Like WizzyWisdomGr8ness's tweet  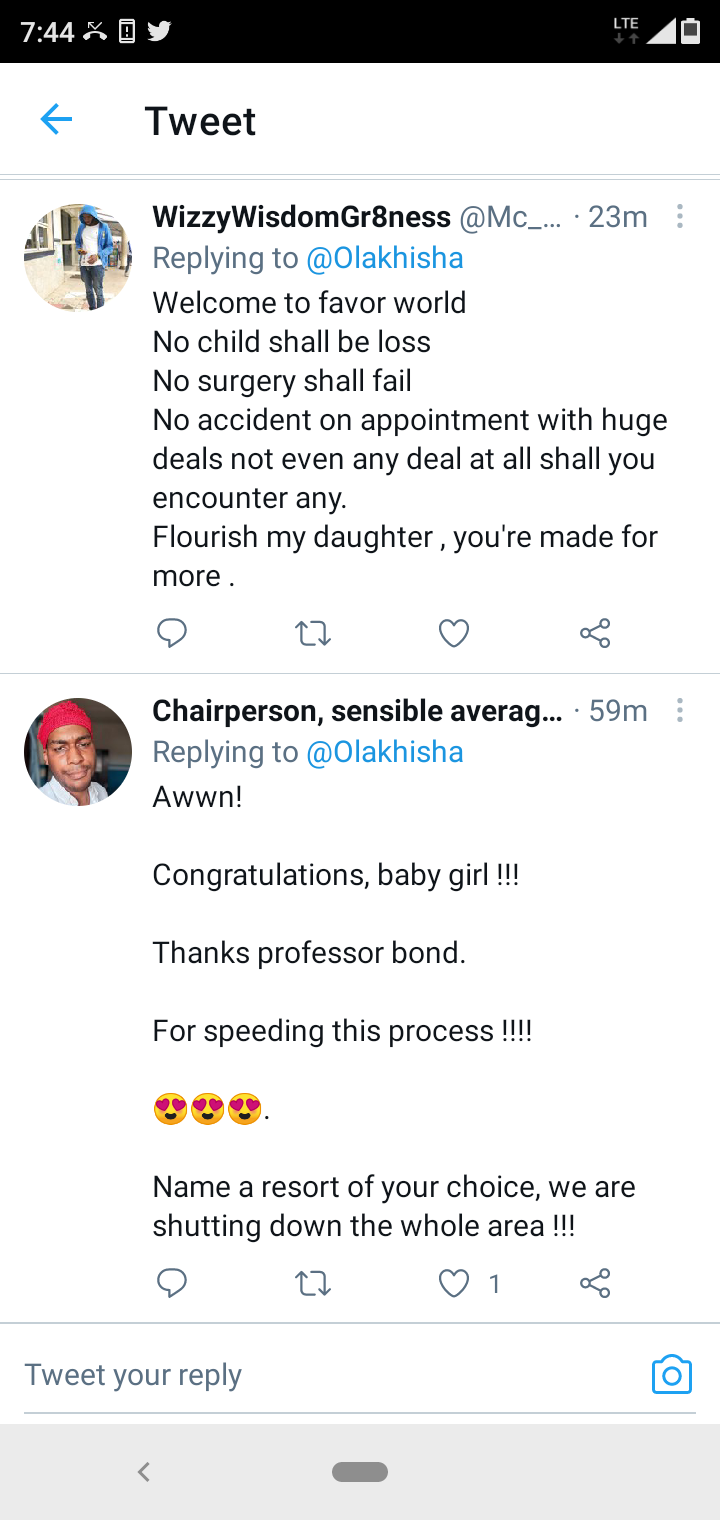pyautogui.click(x=454, y=633)
